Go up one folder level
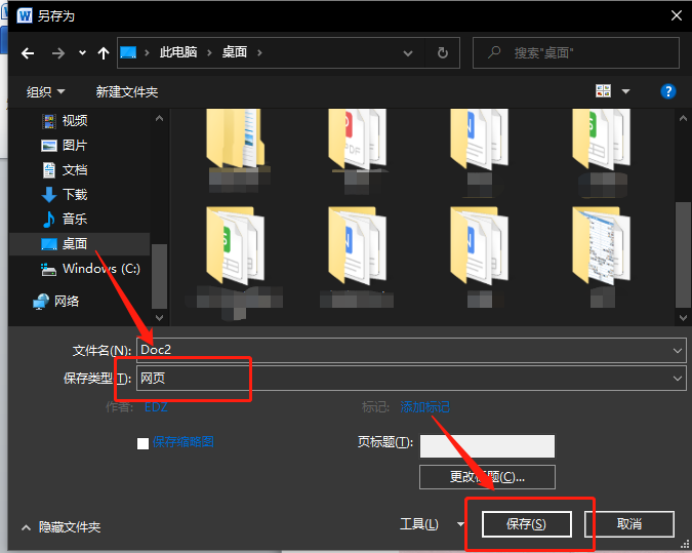 point(103,53)
